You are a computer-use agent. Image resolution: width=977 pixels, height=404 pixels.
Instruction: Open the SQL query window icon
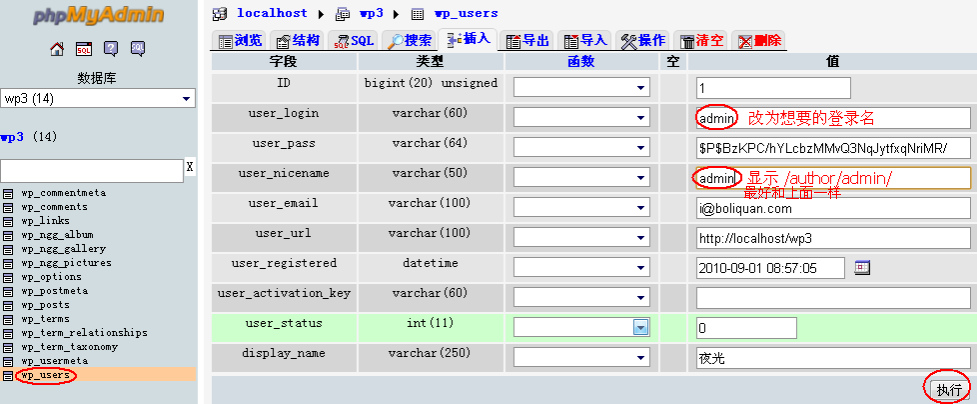pyautogui.click(x=84, y=49)
